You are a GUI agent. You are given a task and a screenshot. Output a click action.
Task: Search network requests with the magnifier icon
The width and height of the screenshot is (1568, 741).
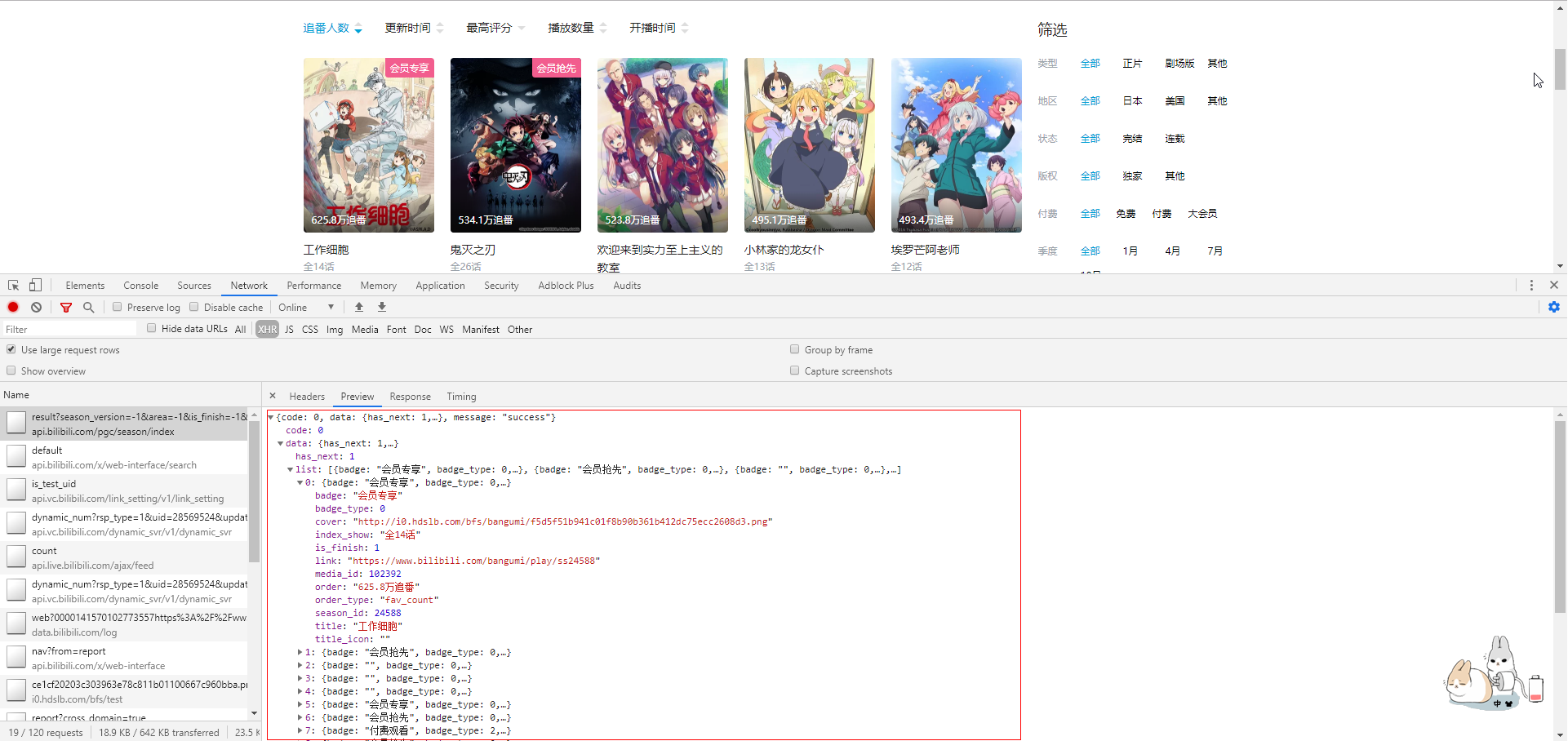[x=88, y=307]
